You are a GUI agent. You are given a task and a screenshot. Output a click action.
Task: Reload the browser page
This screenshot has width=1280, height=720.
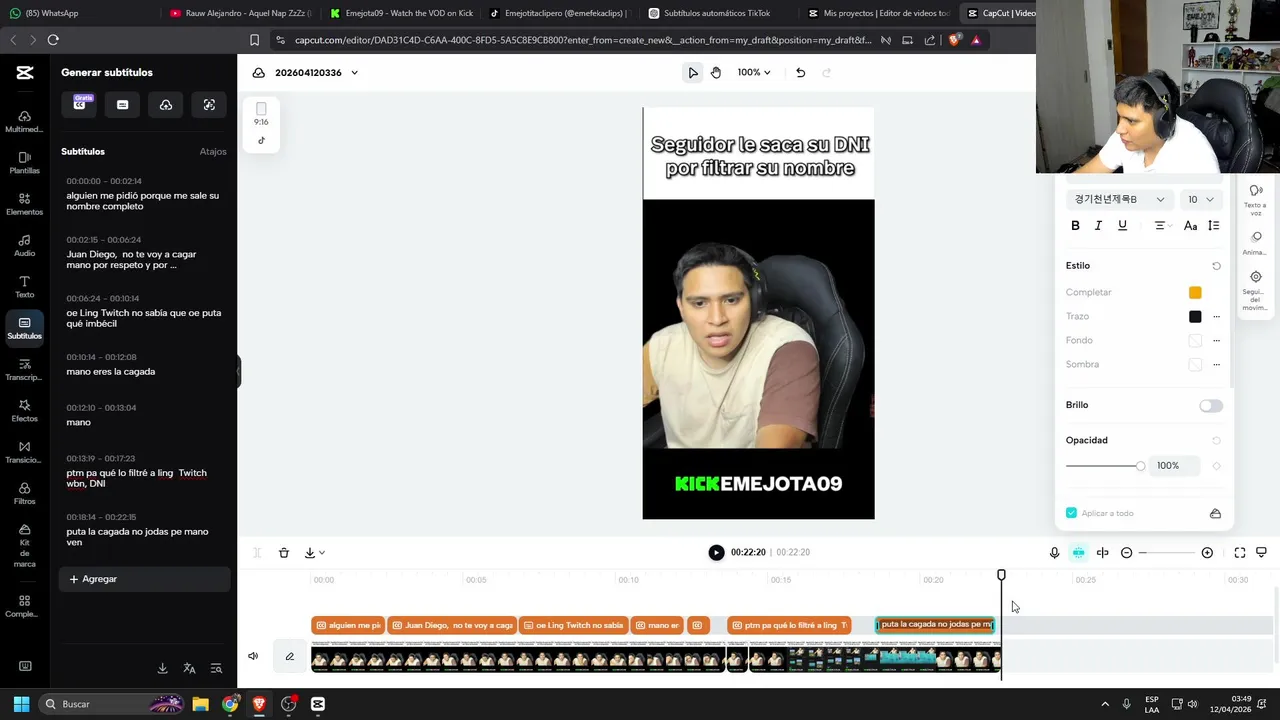click(53, 40)
